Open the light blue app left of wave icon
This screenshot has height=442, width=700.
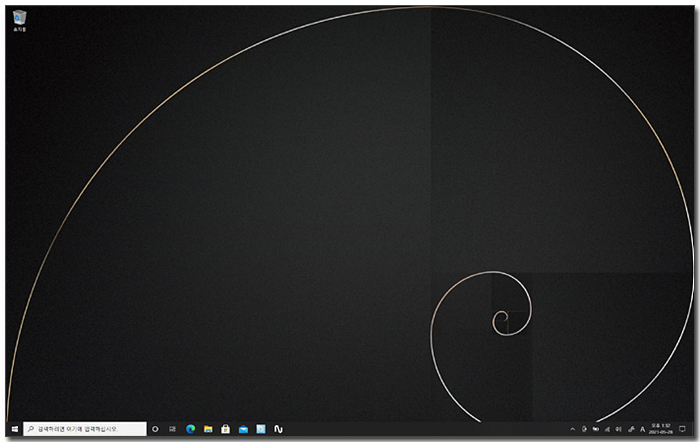[x=261, y=429]
